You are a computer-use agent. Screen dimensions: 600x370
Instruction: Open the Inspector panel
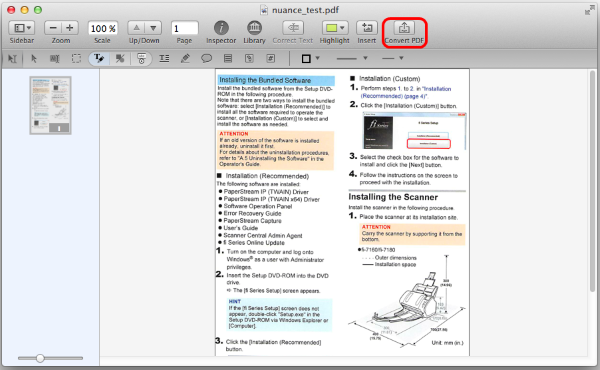(221, 28)
